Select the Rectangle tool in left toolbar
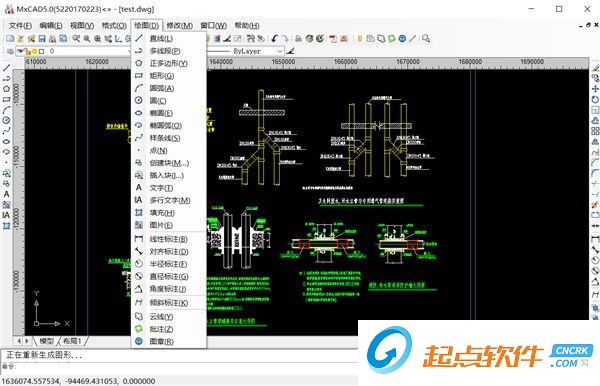 (x=6, y=99)
